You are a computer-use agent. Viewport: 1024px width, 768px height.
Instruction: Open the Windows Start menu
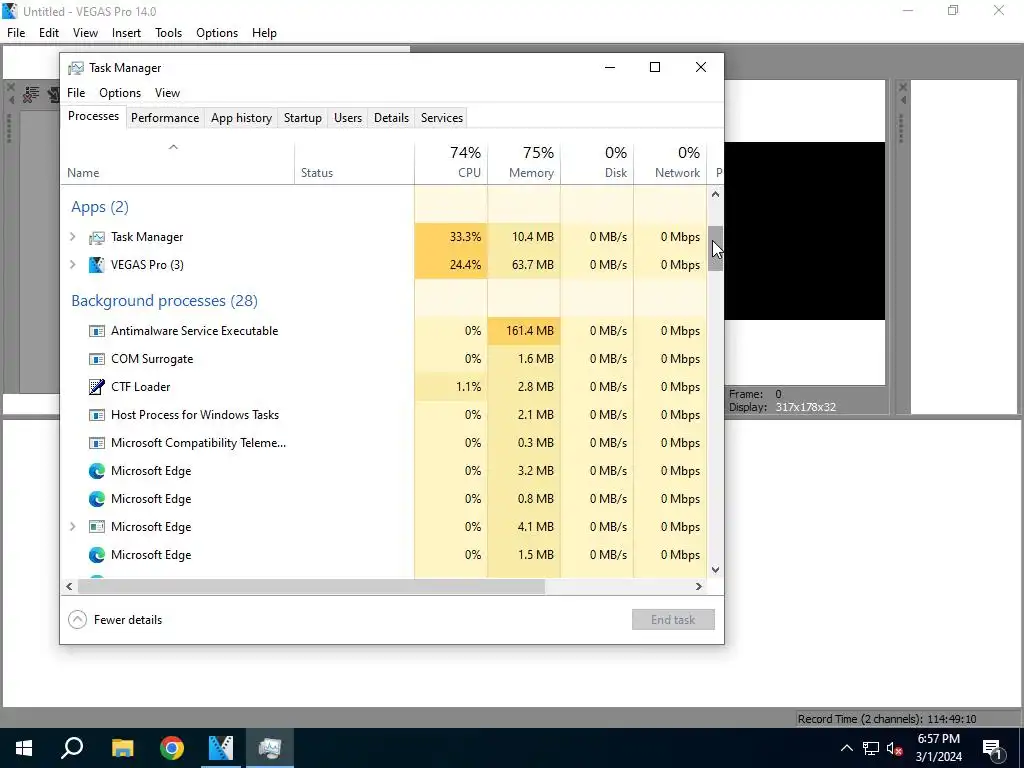click(24, 748)
